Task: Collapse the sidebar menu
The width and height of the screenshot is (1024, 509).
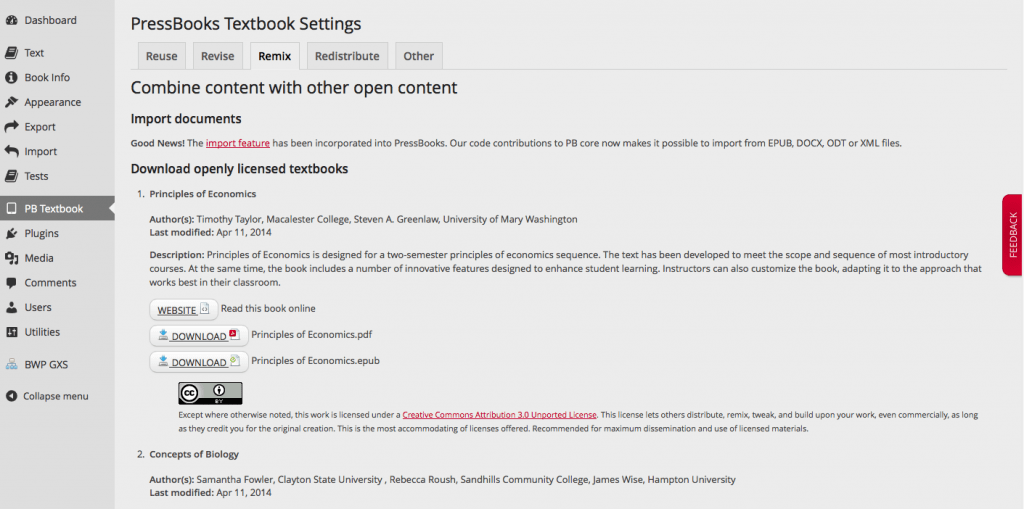Action: click(56, 396)
